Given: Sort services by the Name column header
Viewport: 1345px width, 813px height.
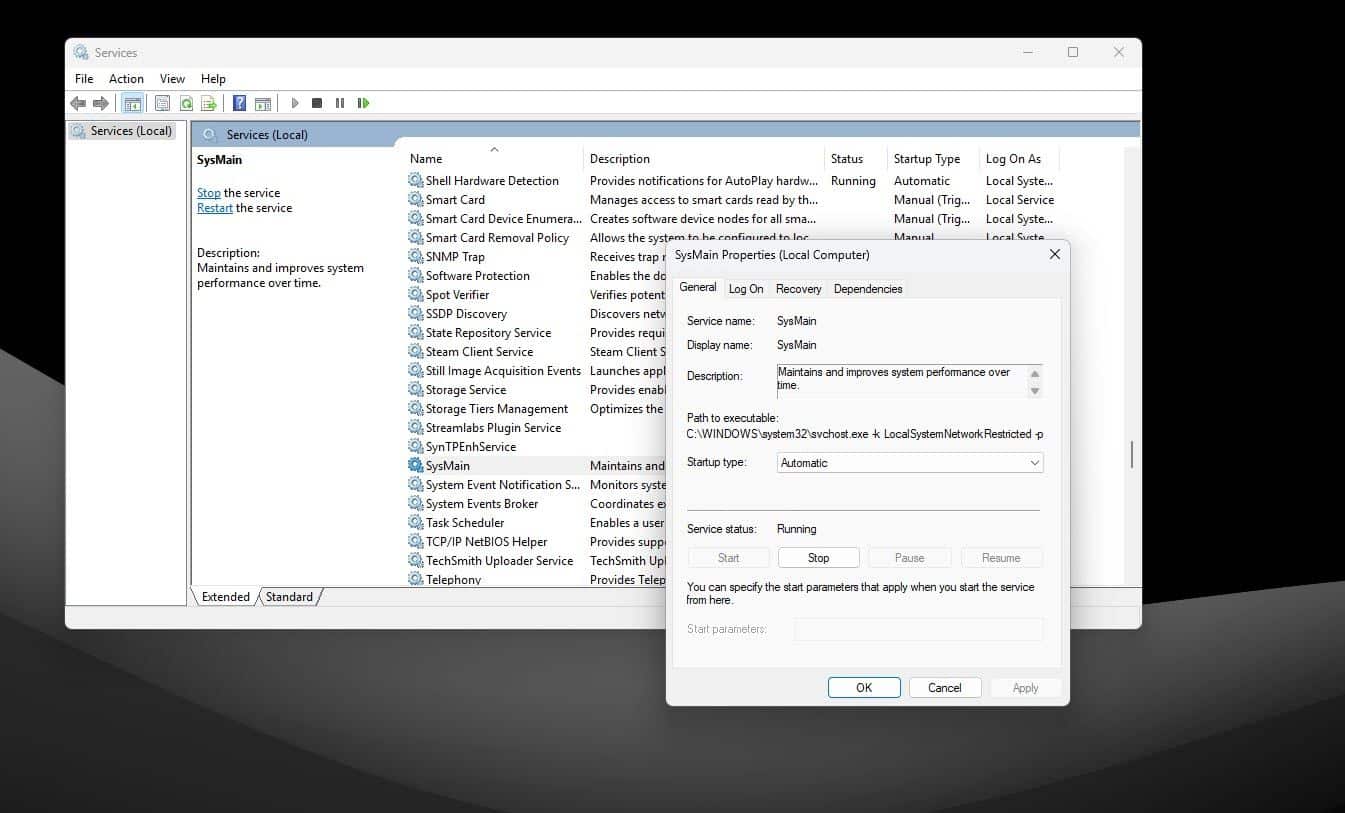Looking at the screenshot, I should pyautogui.click(x=425, y=158).
